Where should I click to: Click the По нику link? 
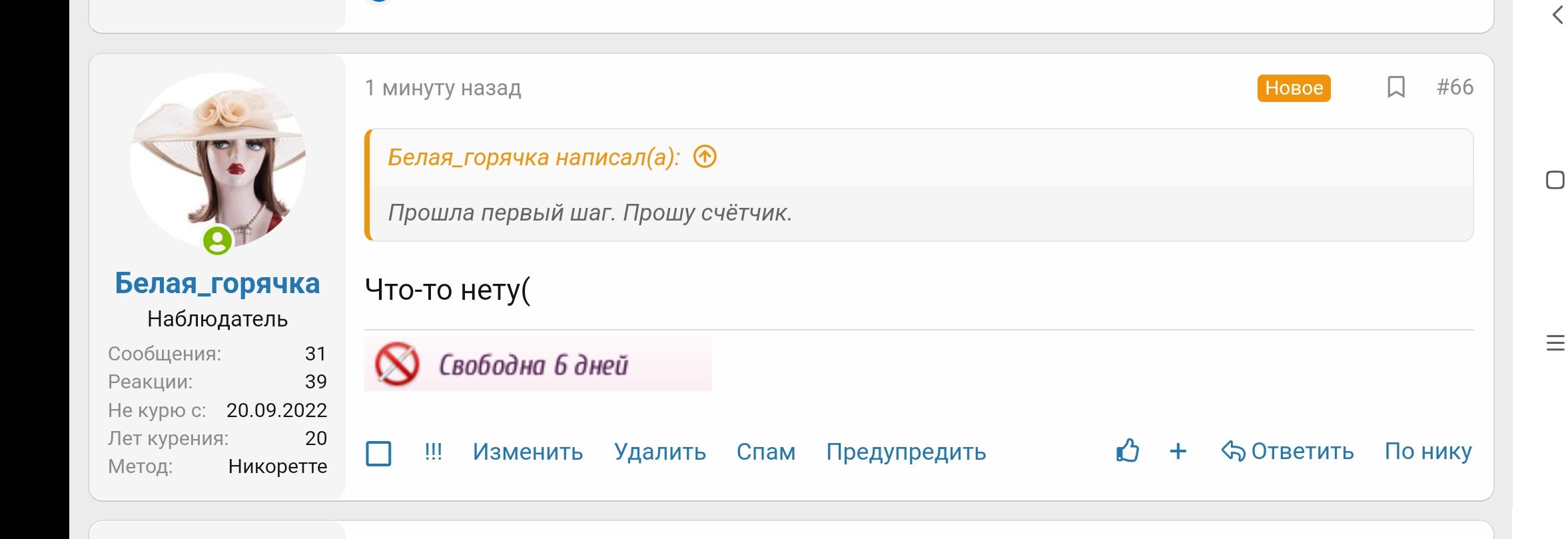click(1427, 451)
